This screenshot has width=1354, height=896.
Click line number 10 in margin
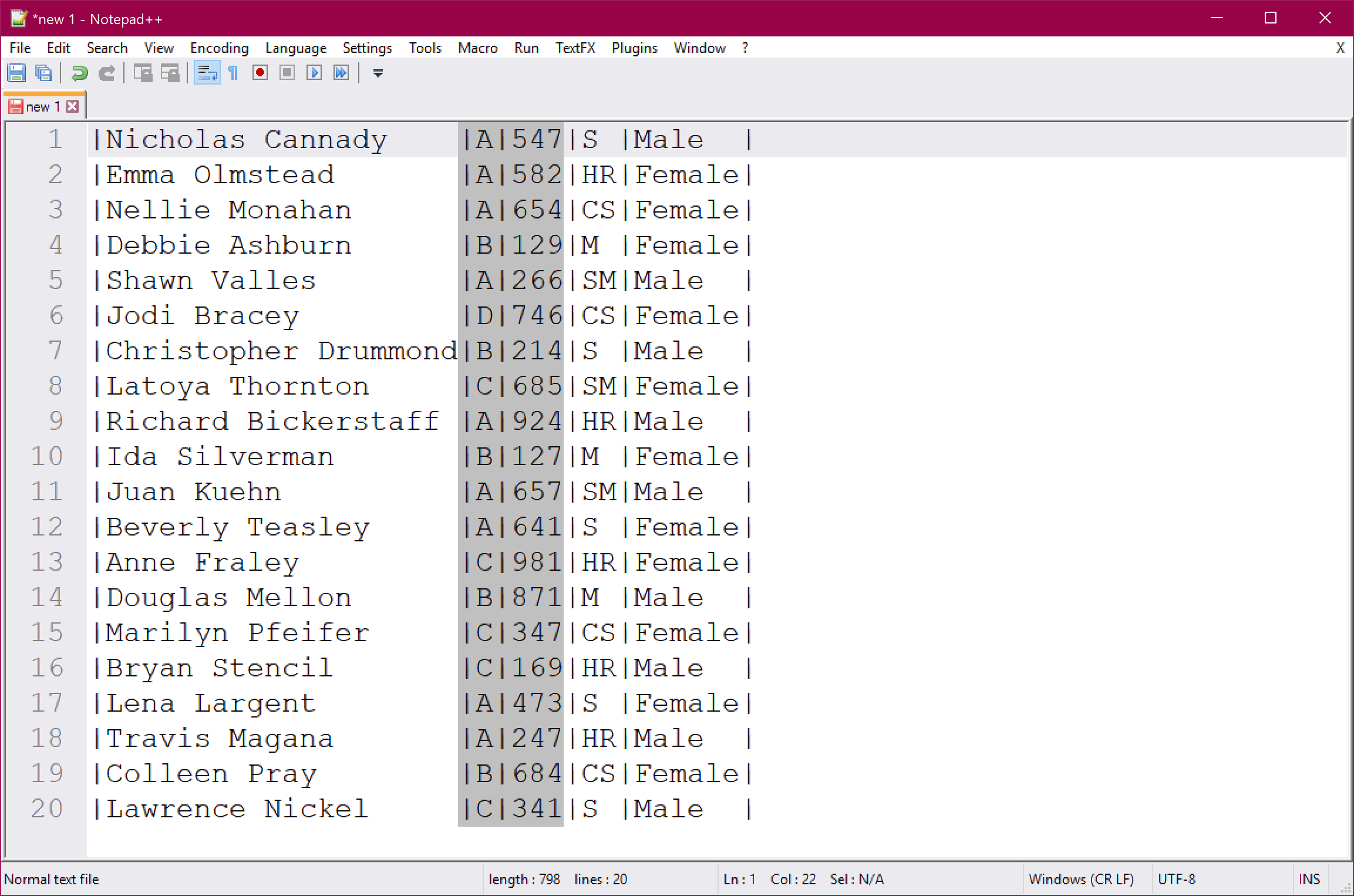tap(47, 456)
